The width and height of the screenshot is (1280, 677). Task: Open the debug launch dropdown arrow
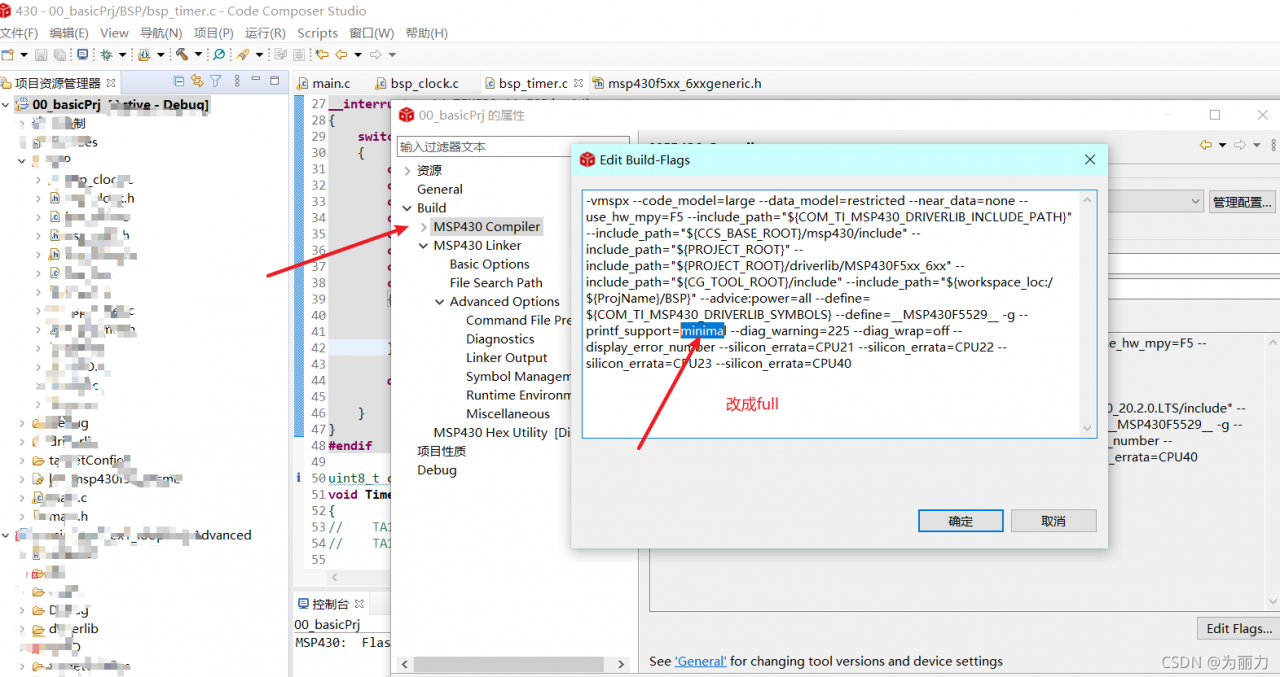coord(122,54)
